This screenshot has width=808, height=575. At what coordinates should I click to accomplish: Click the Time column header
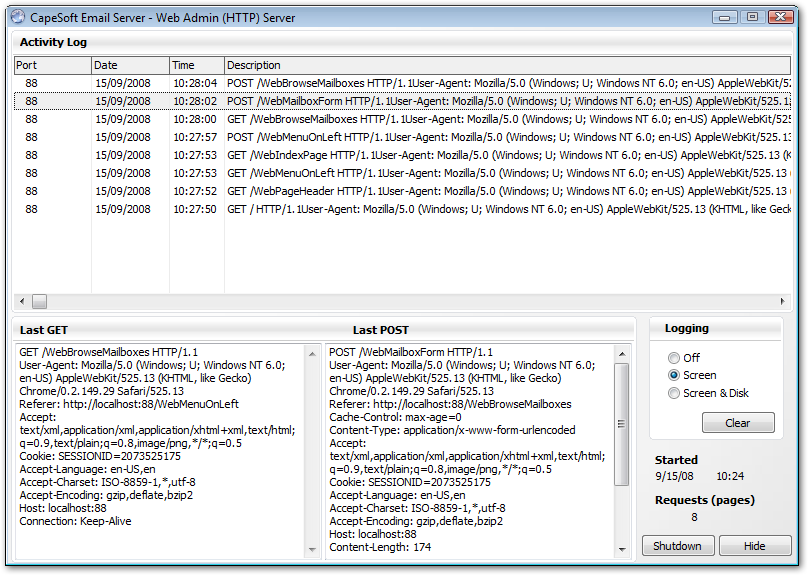[196, 65]
